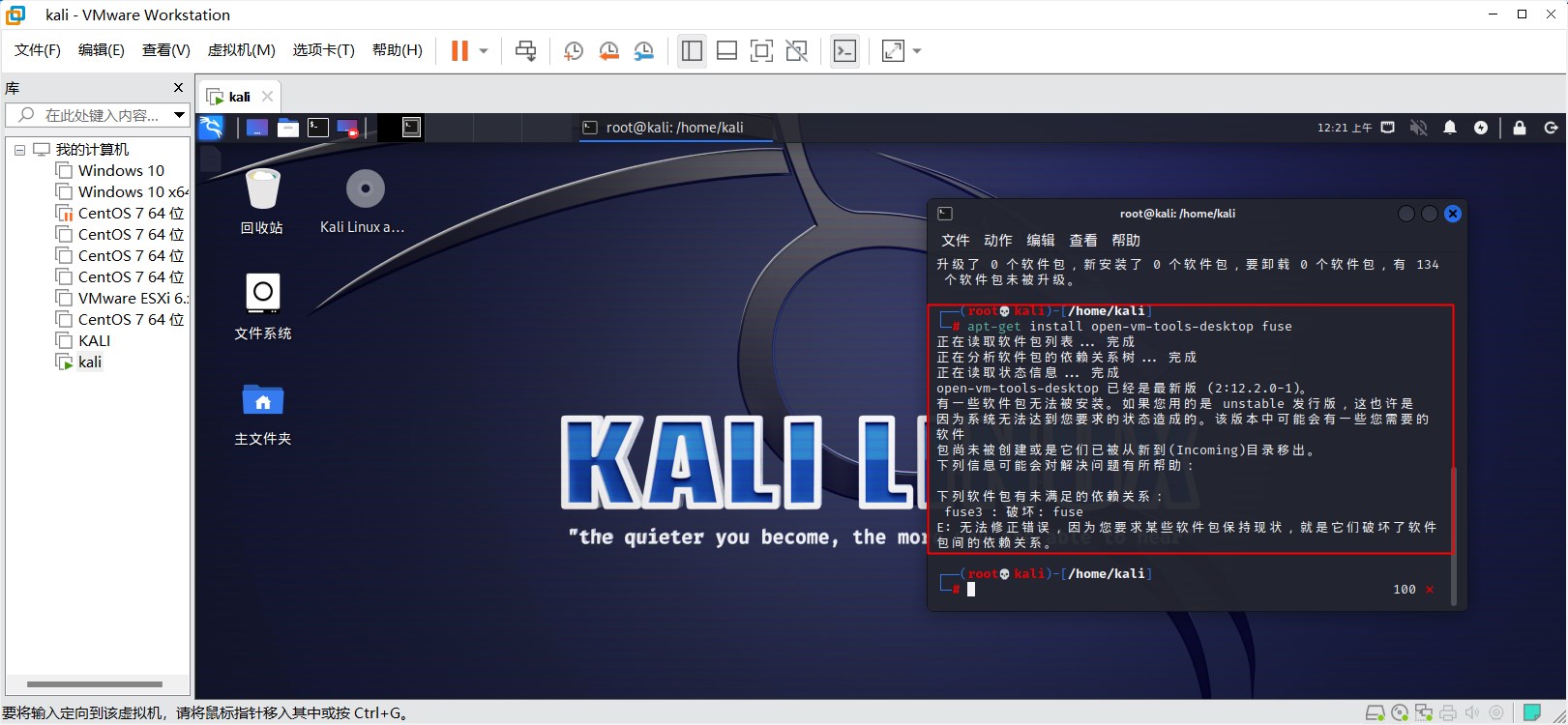The image size is (1568, 725).
Task: Click the terminal window's vertical scrollbar
Action: 1454,536
